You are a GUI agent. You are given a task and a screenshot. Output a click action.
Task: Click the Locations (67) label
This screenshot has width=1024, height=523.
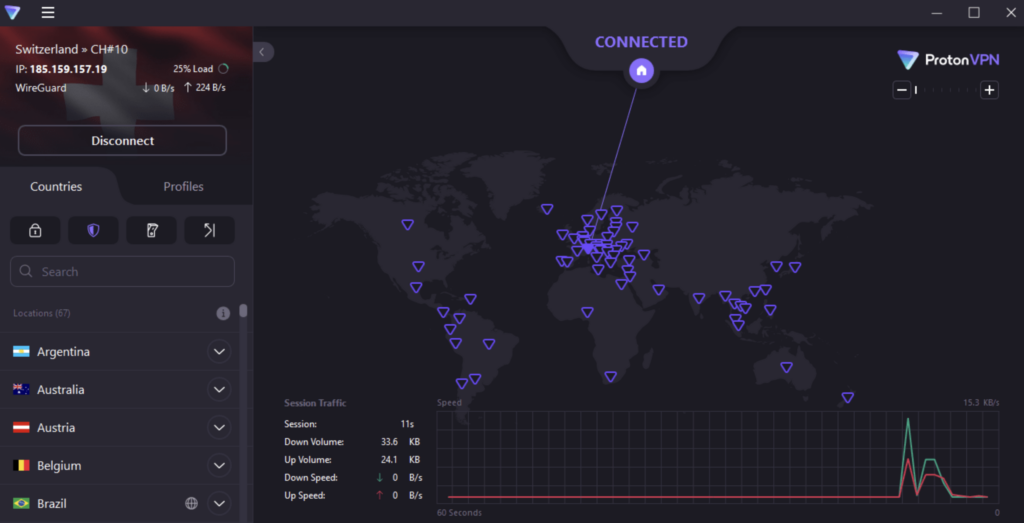click(x=42, y=313)
